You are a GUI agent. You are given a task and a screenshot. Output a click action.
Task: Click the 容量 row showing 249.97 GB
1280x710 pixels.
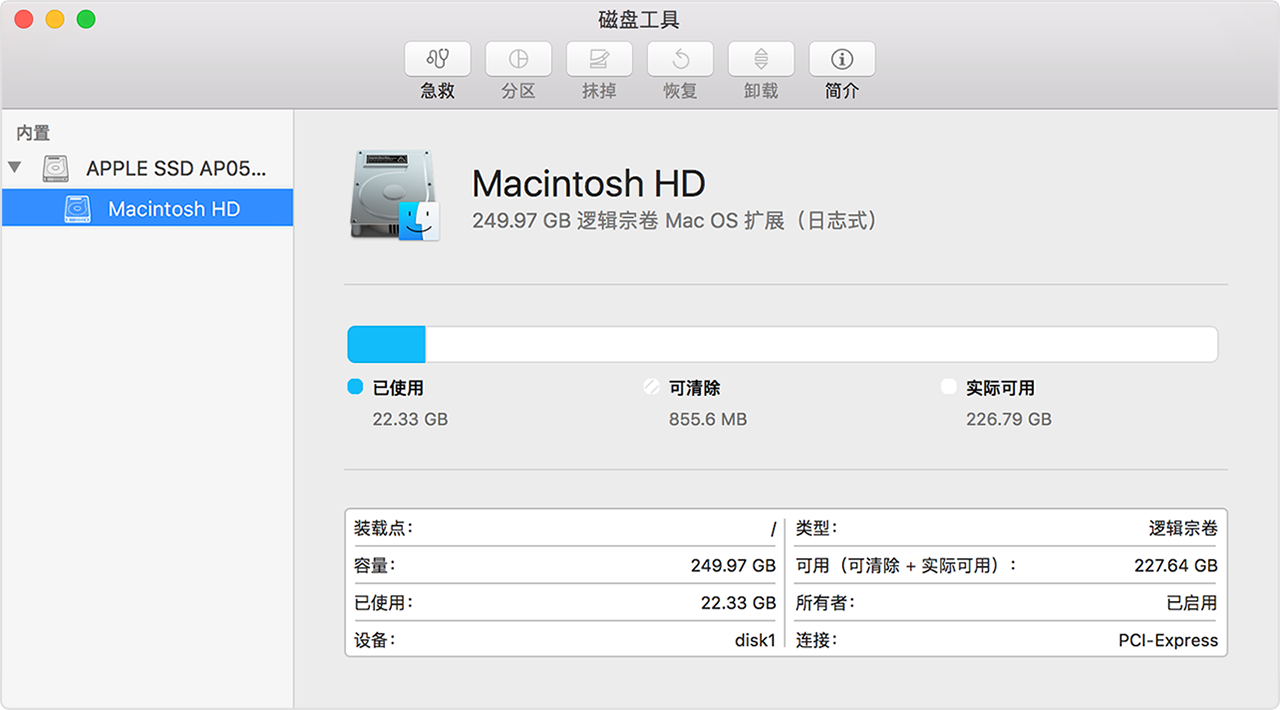point(565,565)
